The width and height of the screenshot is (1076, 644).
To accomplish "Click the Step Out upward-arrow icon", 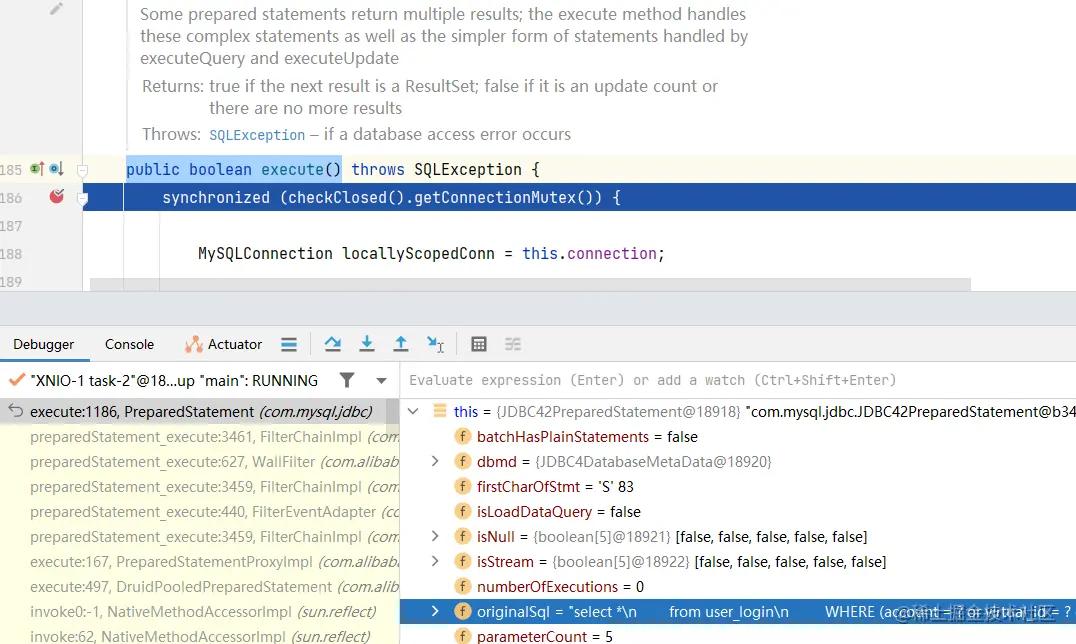I will pos(401,344).
